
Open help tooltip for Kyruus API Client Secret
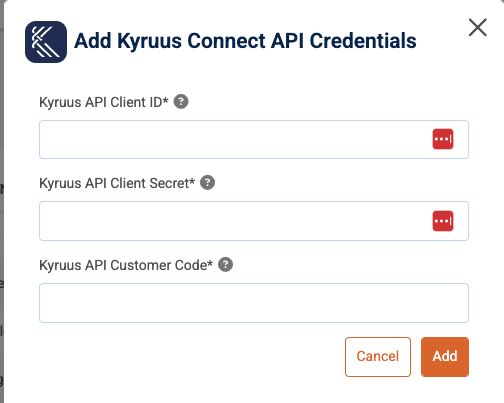(207, 183)
